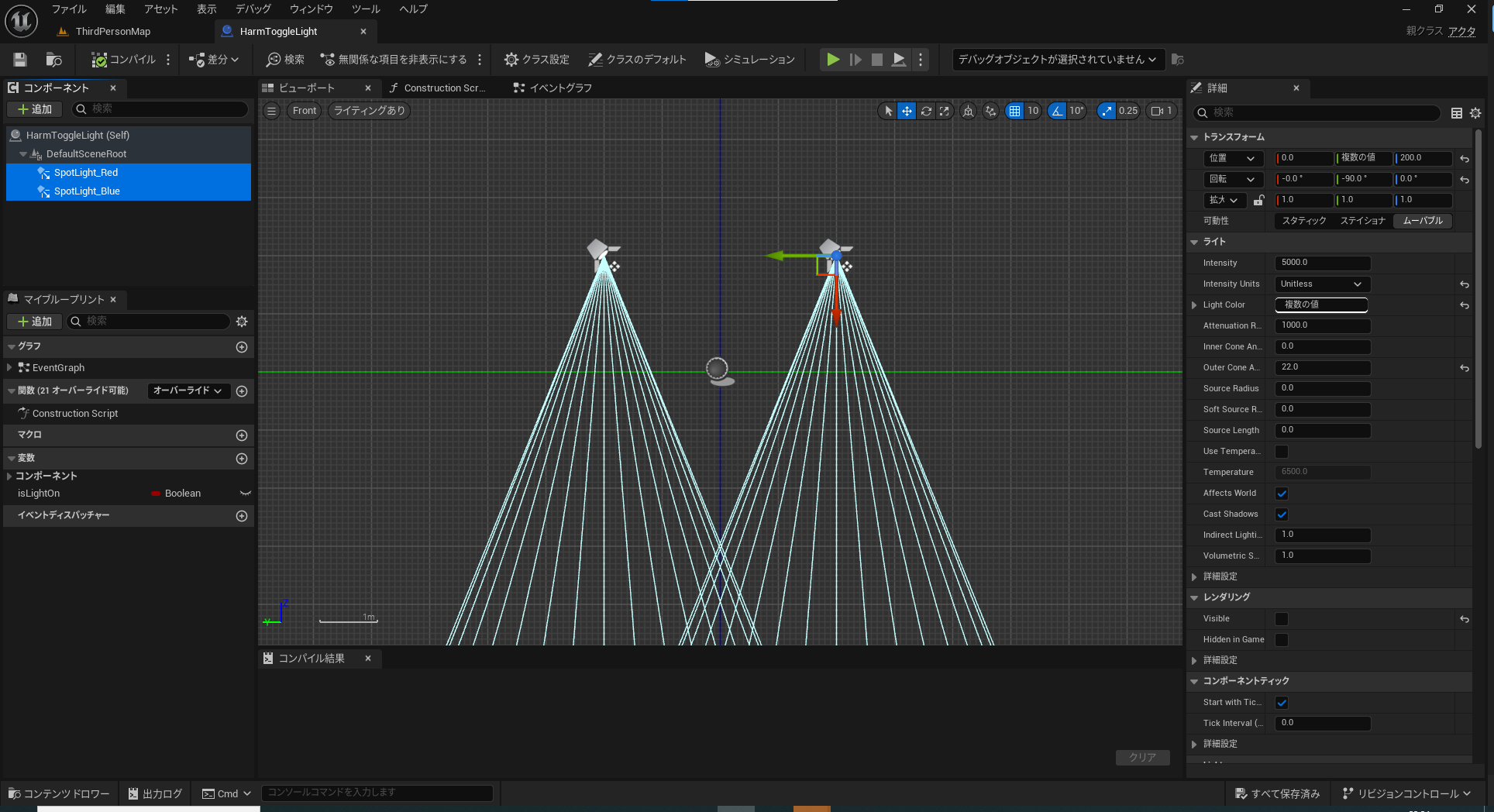The image size is (1494, 812).
Task: Add a new graph with plus icon
Action: [242, 347]
